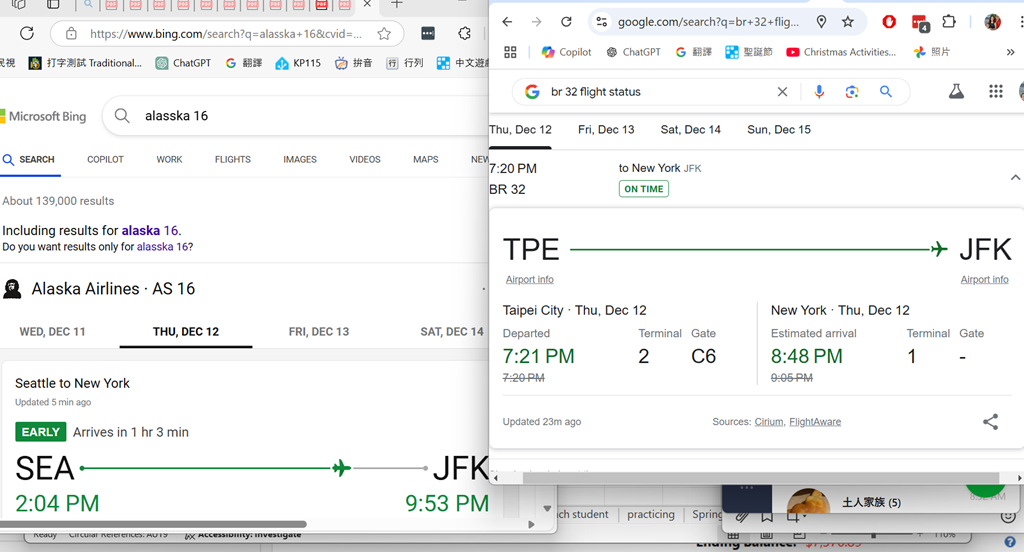This screenshot has height=552, width=1024.
Task: Click the Bing magnifier search icon
Action: coord(122,116)
